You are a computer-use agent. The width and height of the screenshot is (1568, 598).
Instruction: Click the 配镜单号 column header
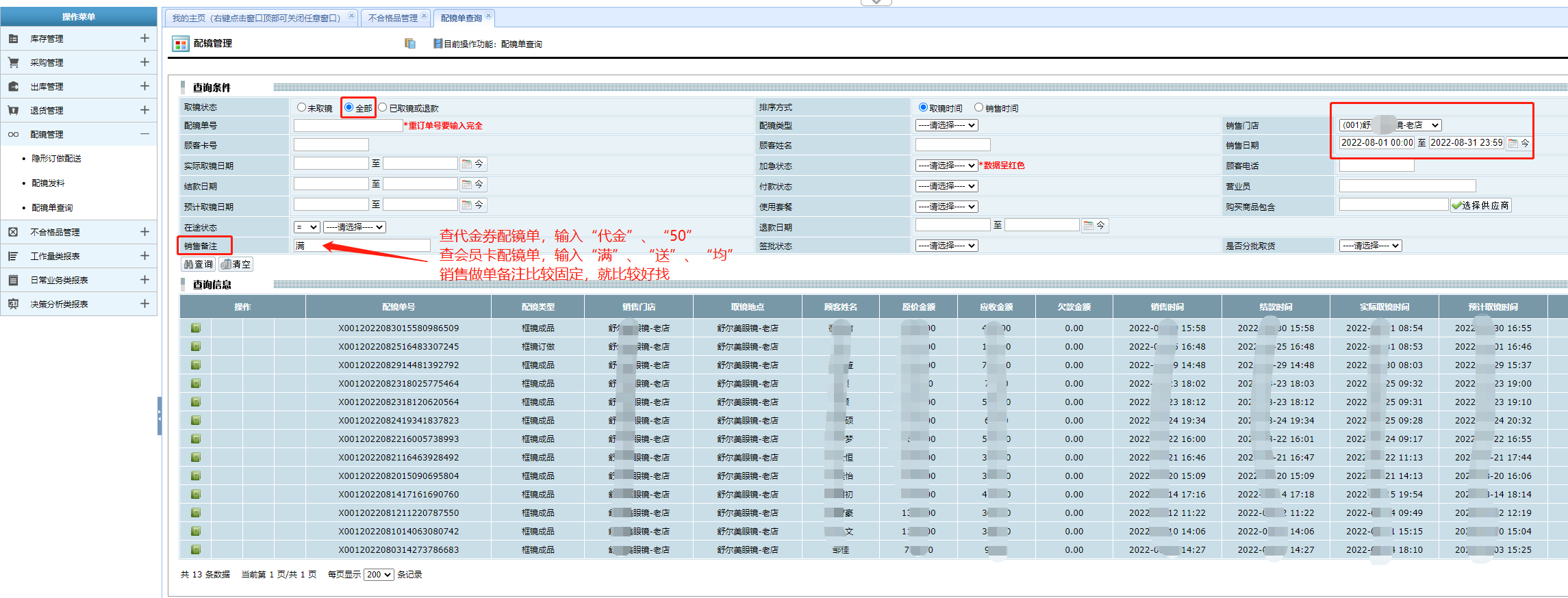pyautogui.click(x=399, y=307)
